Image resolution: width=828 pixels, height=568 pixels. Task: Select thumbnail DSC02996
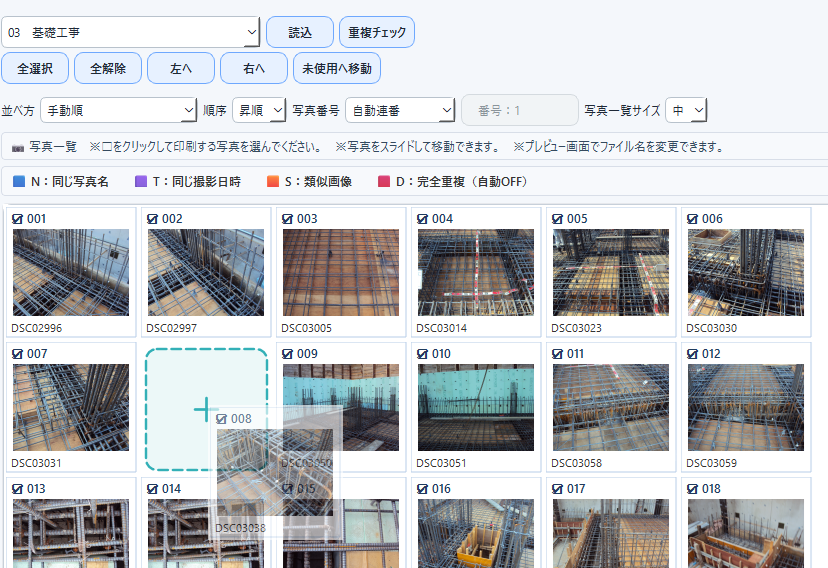coord(71,272)
